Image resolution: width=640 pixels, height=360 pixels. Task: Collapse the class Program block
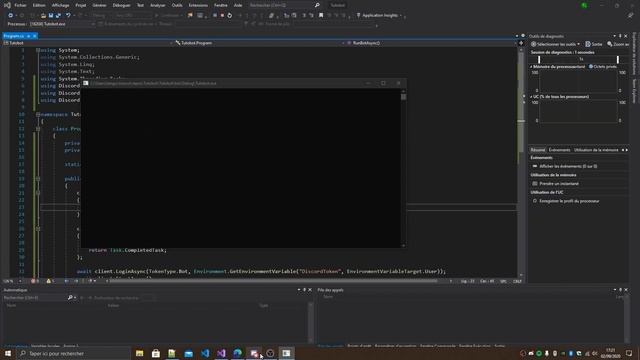coord(38,129)
